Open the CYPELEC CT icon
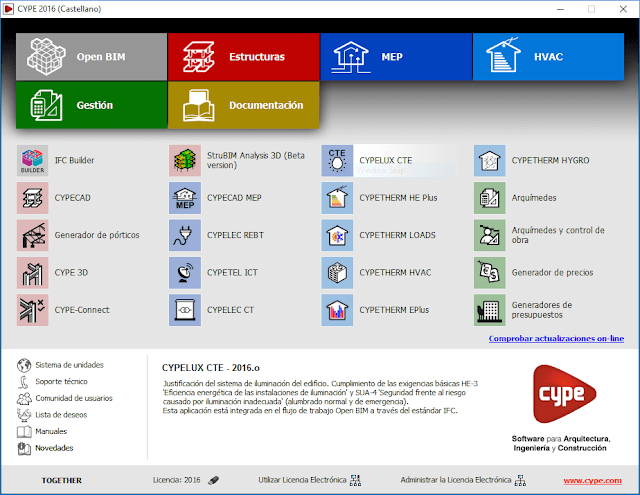The height and width of the screenshot is (495, 640). (185, 310)
